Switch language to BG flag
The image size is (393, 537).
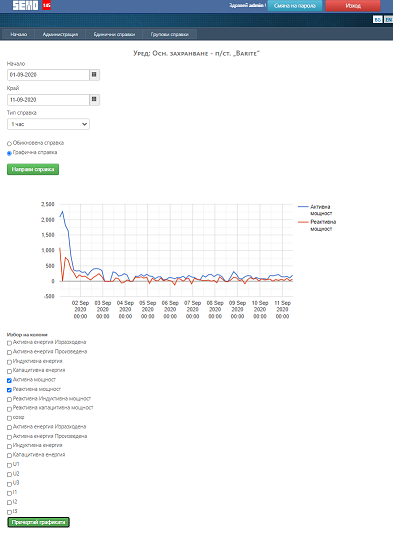pyautogui.click(x=378, y=20)
